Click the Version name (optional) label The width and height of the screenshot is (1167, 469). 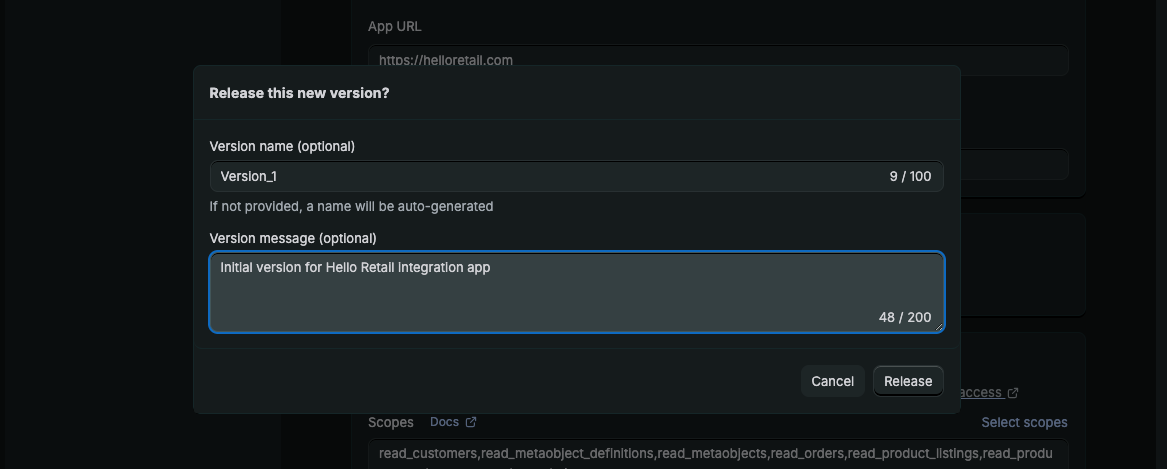pos(282,146)
